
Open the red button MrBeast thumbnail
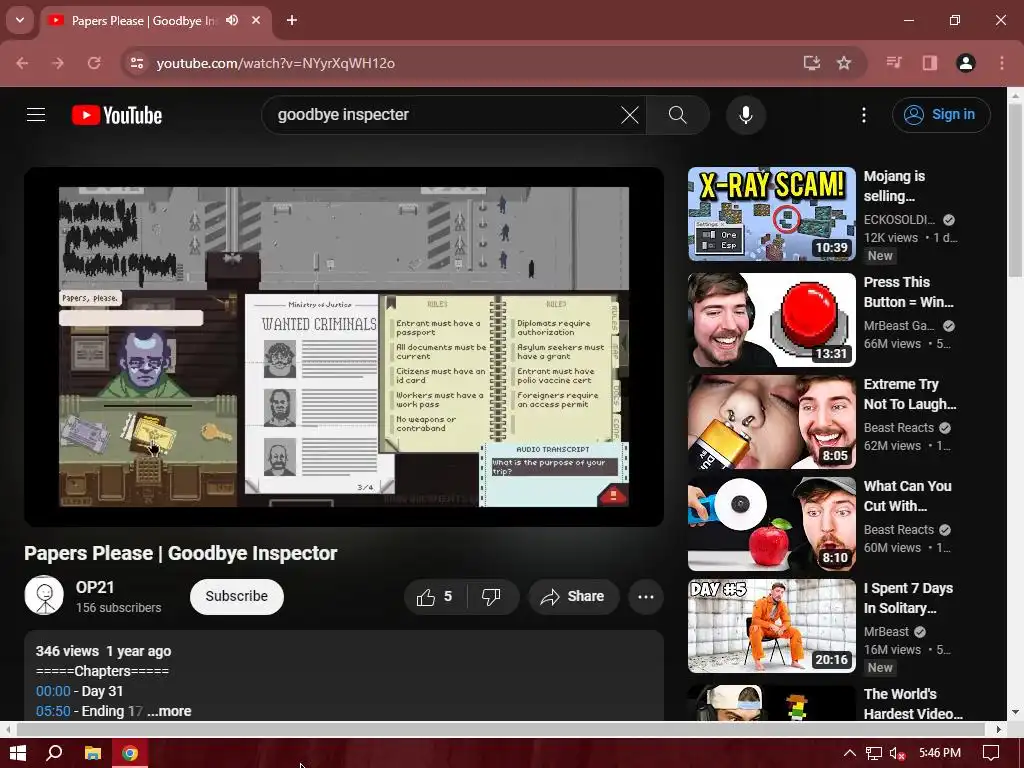(771, 320)
